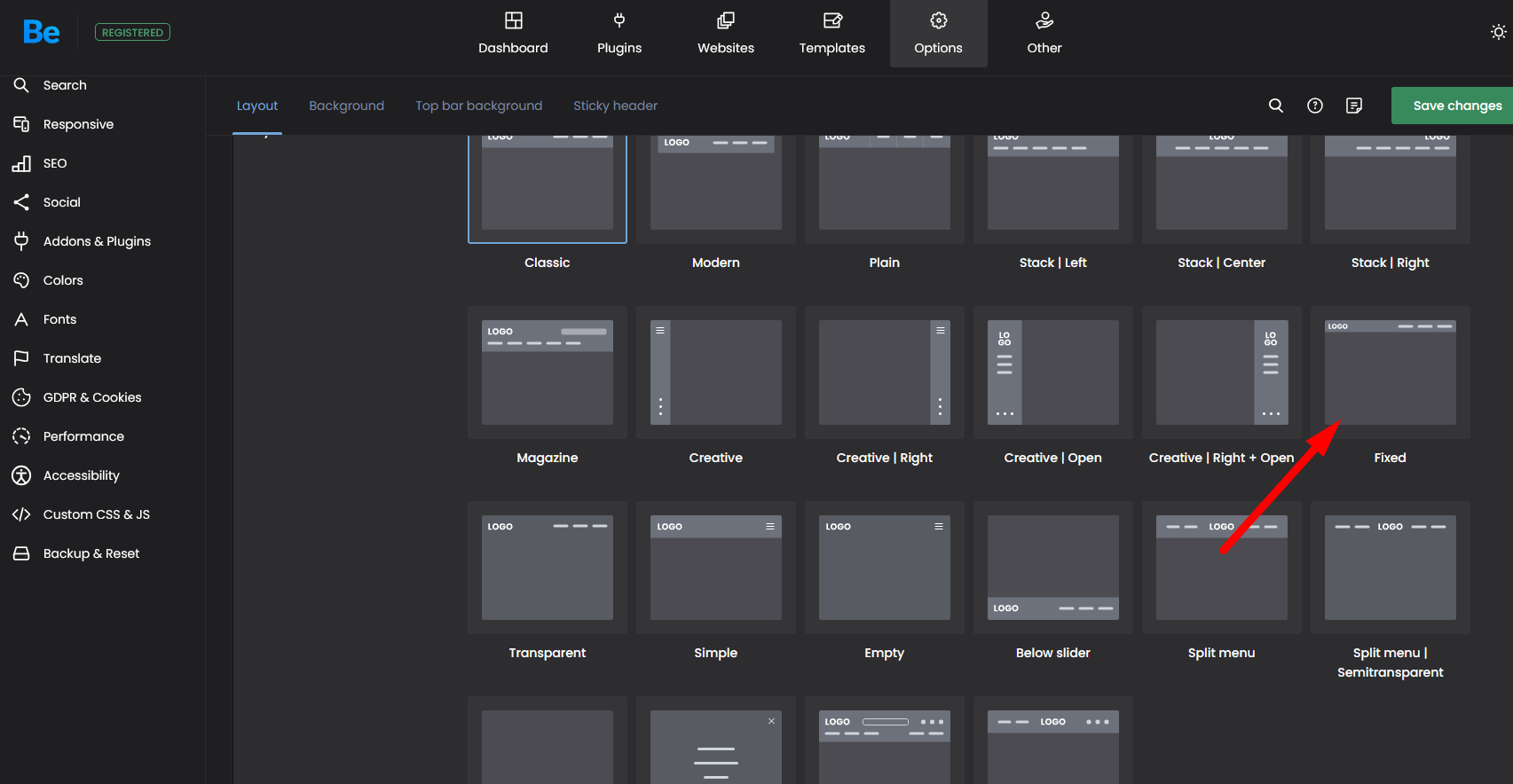The height and width of the screenshot is (784, 1513).
Task: Open Fonts letter icon
Action: pos(21,319)
